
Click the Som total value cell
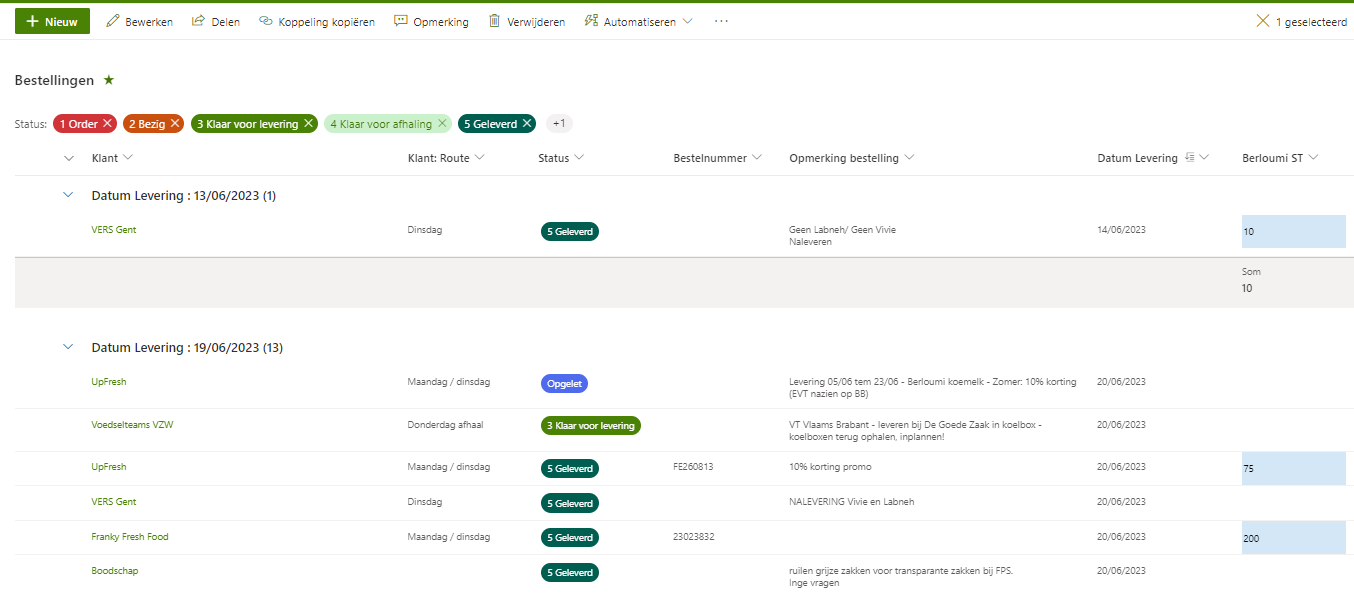click(1247, 288)
